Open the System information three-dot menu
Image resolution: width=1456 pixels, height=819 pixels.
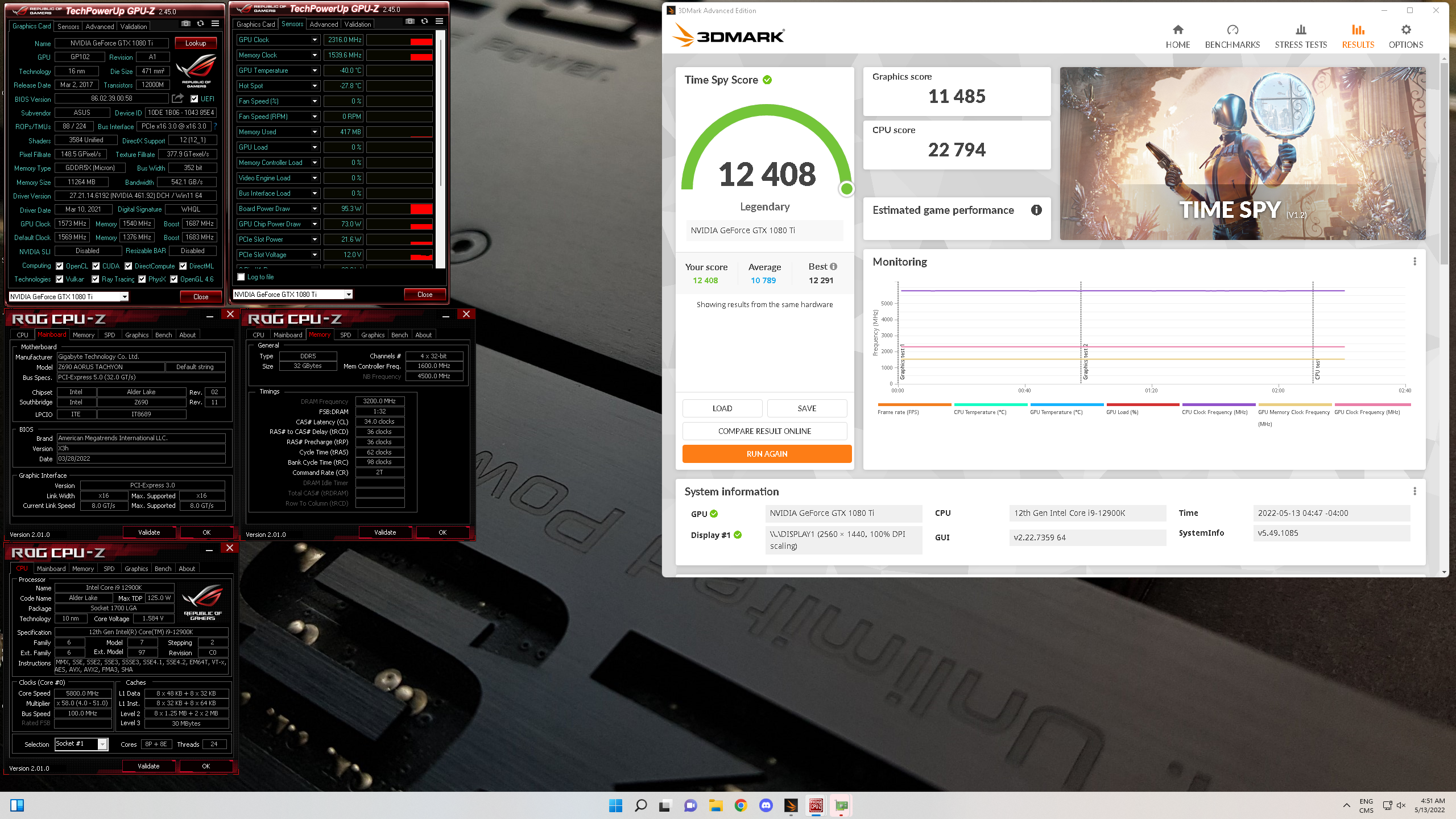point(1414,491)
